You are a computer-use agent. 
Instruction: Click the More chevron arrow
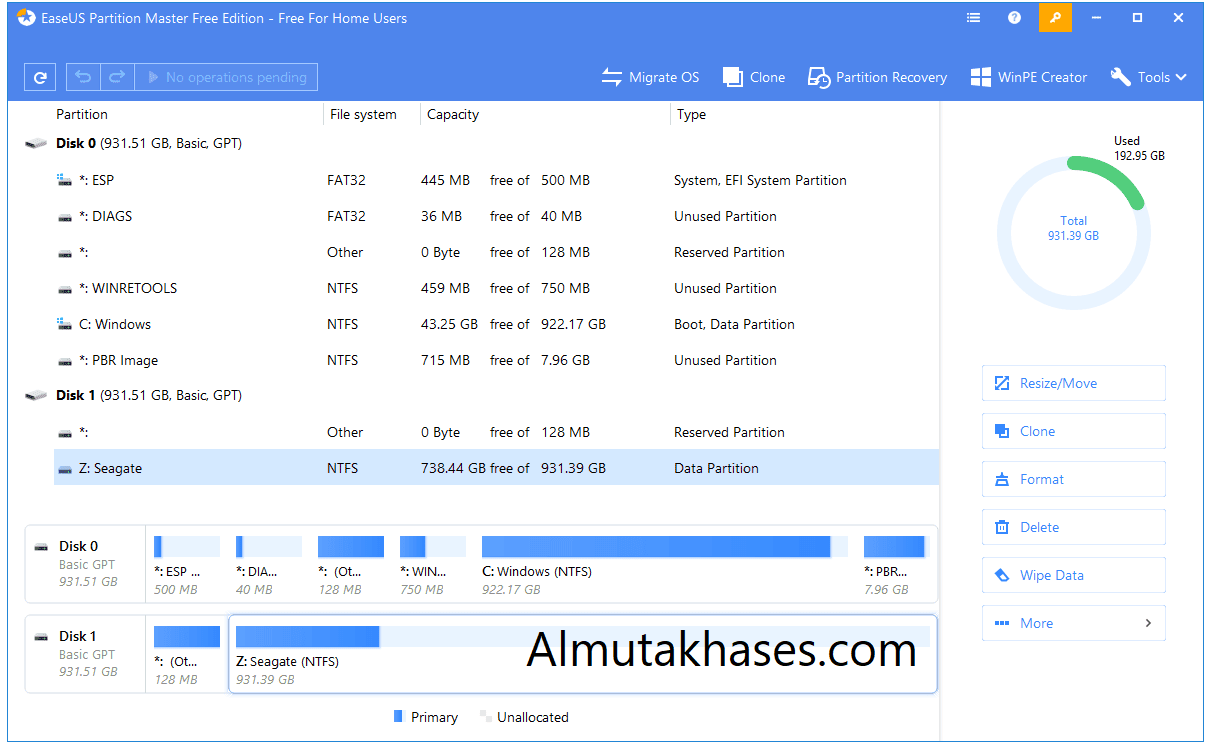pos(1148,623)
